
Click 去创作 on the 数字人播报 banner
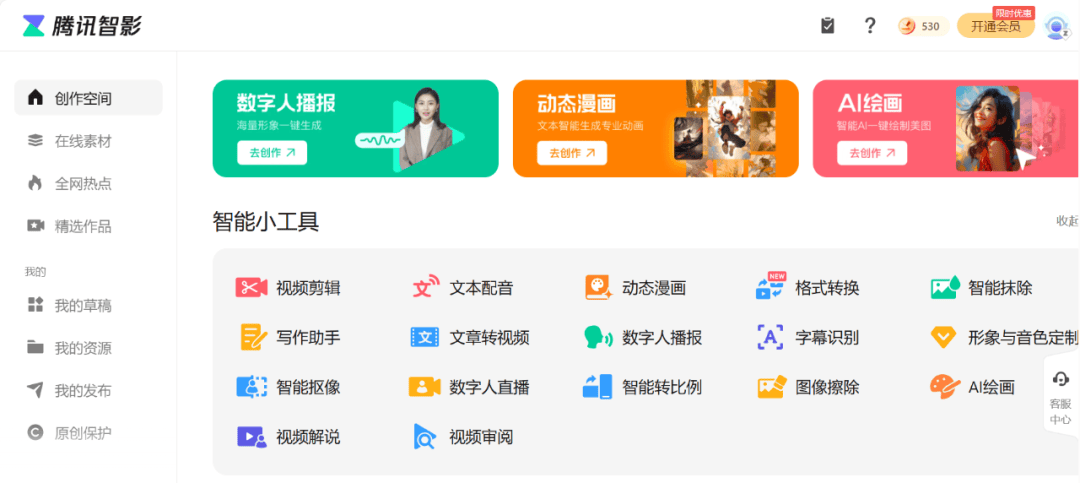click(272, 153)
